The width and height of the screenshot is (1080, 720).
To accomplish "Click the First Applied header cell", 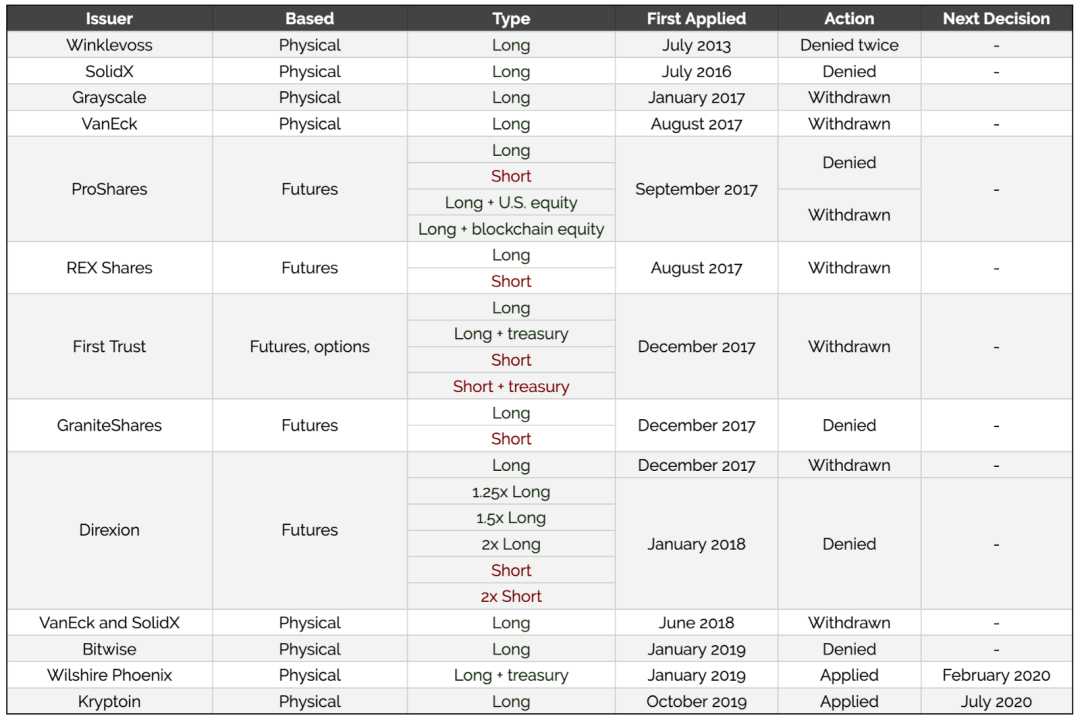I will pyautogui.click(x=696, y=19).
